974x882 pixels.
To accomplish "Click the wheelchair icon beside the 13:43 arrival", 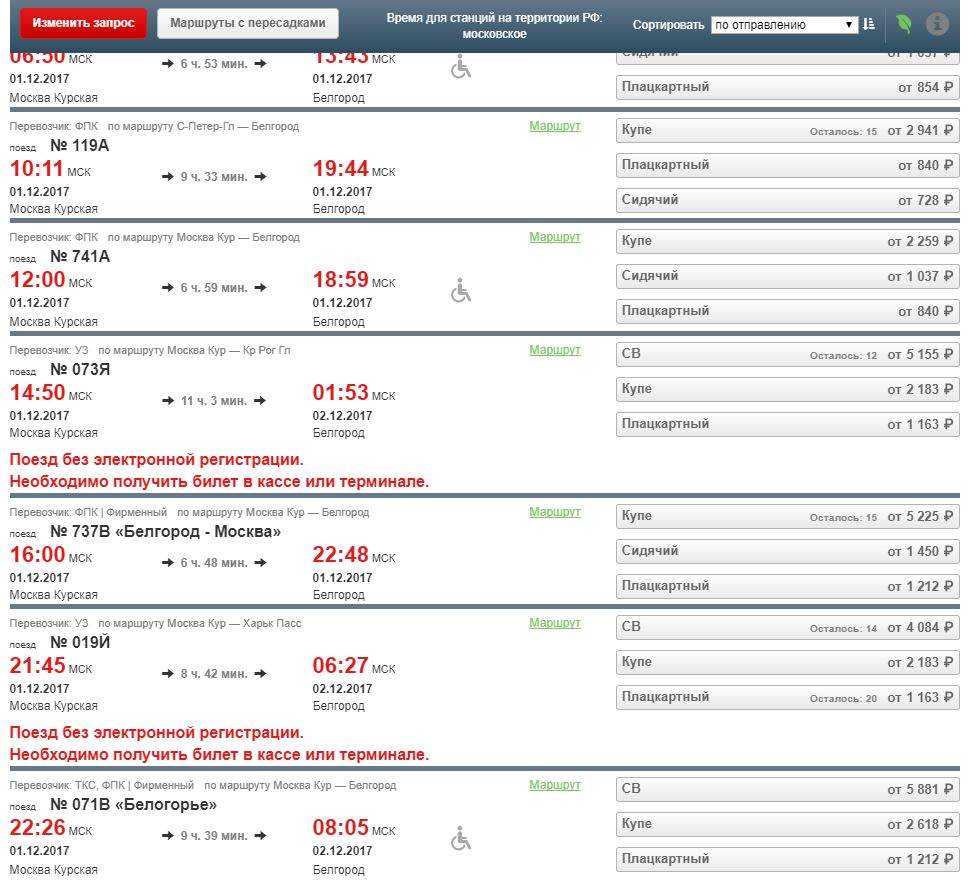I will coord(461,66).
